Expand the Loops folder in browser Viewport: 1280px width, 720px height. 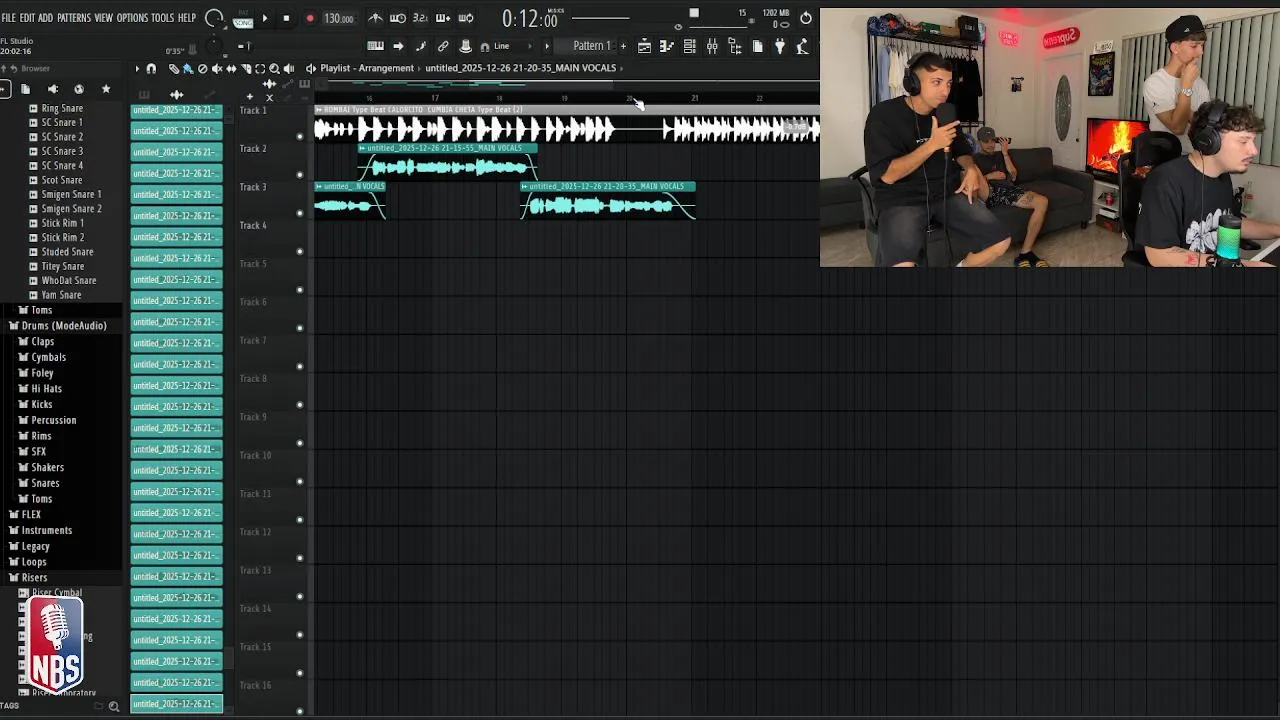coord(28,562)
